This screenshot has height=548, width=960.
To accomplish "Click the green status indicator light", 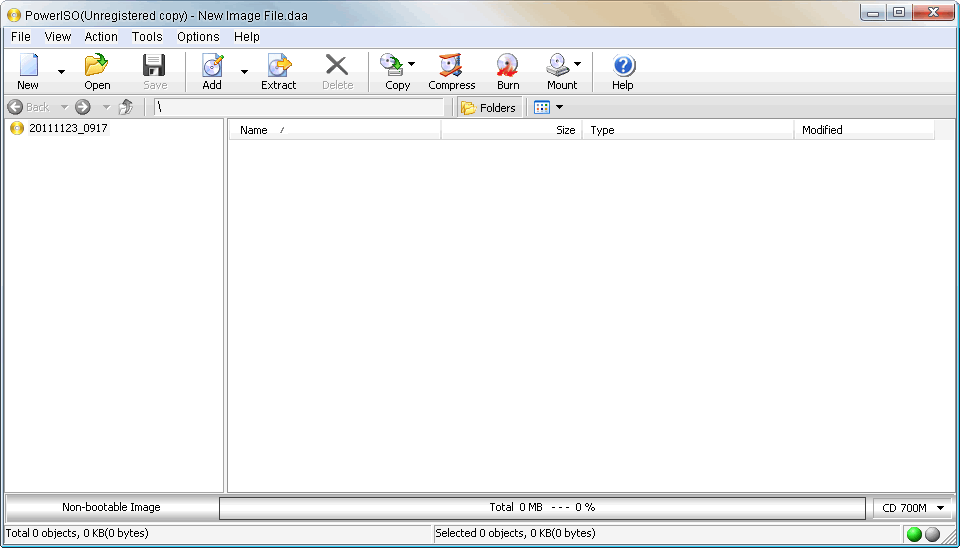I will 914,534.
